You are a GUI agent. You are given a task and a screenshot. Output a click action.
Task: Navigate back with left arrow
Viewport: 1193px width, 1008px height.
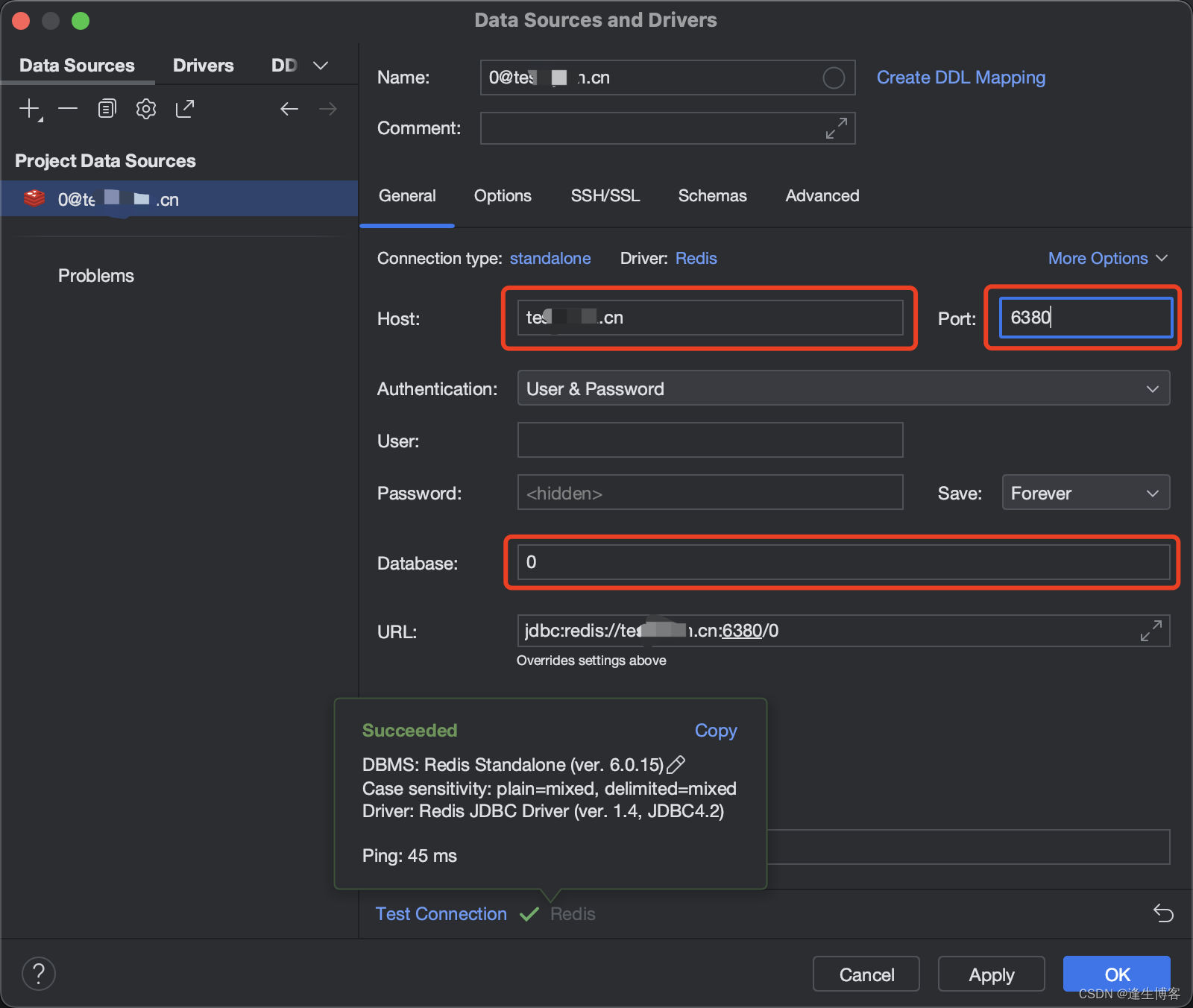[x=289, y=109]
